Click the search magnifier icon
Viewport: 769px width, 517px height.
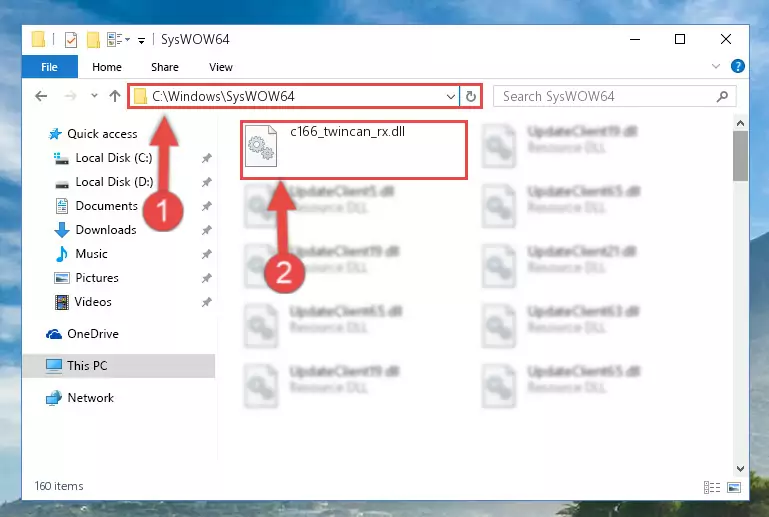[x=722, y=96]
